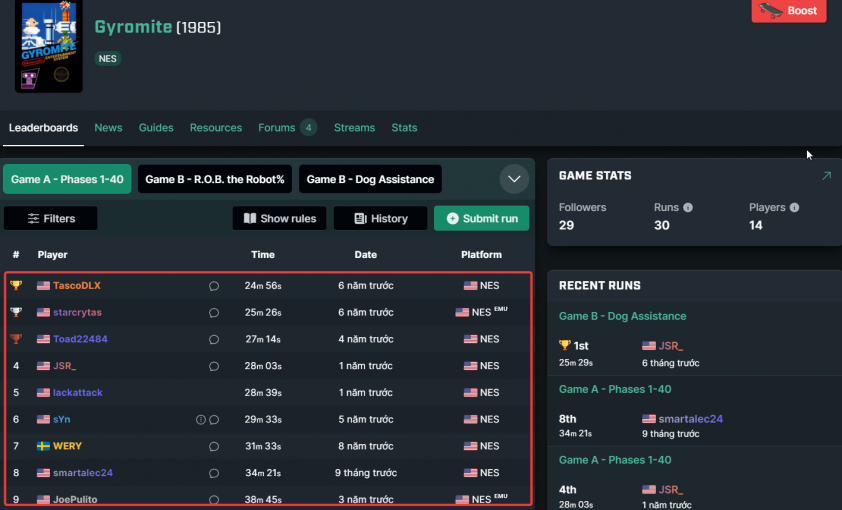This screenshot has width=842, height=510.
Task: Click US flag next to TascoDLX
Action: click(x=43, y=286)
